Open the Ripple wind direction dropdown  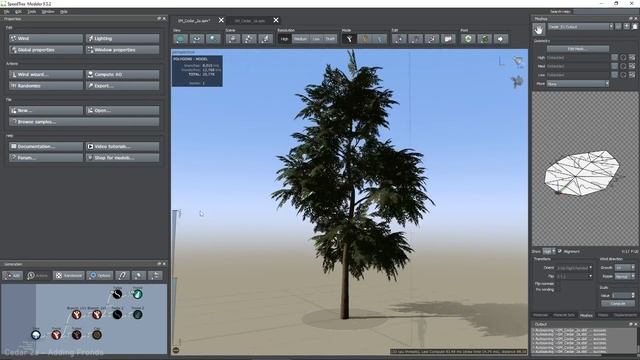[625, 276]
